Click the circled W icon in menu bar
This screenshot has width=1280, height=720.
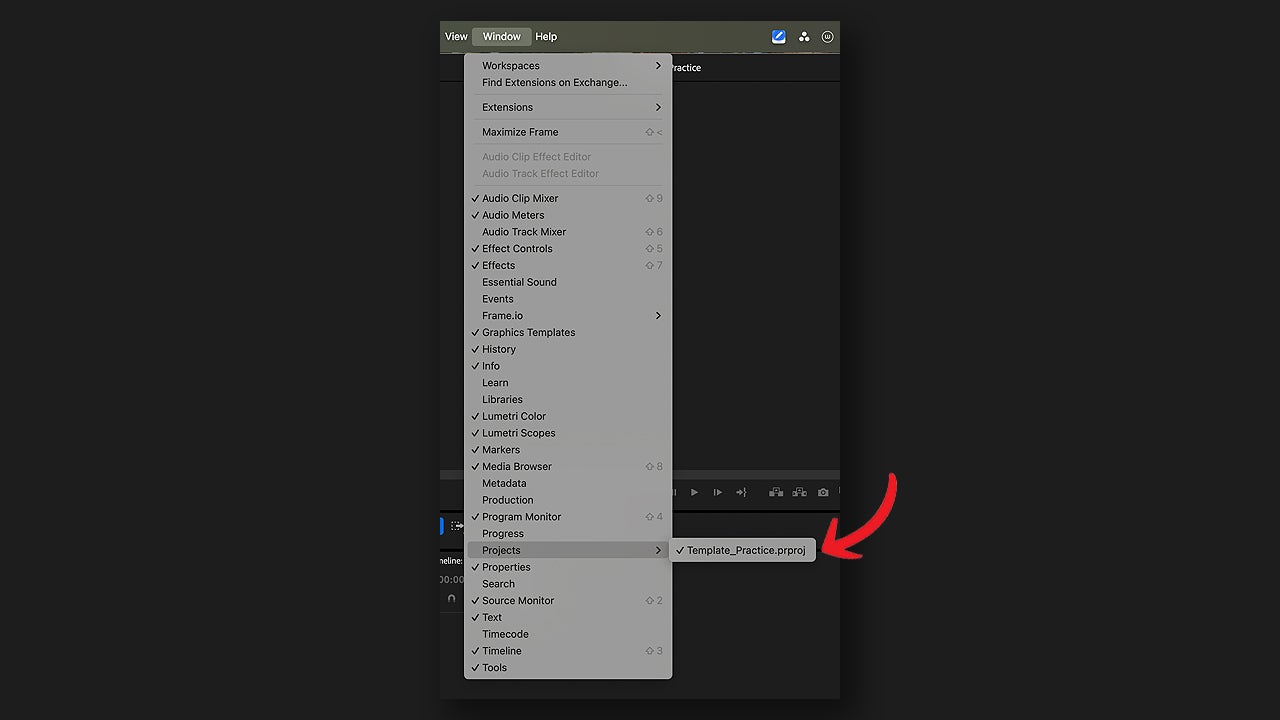click(x=827, y=37)
